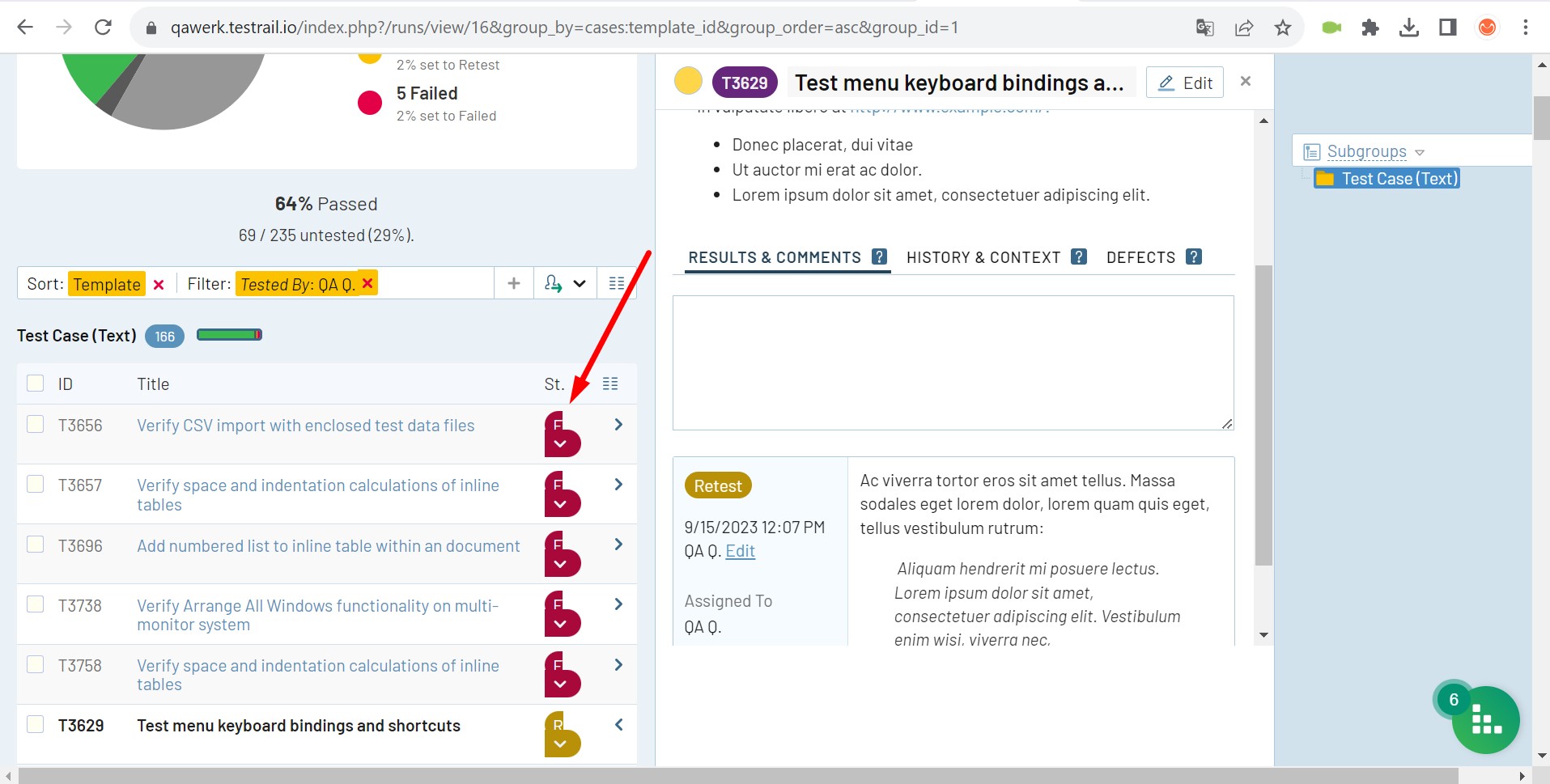Viewport: 1550px width, 784px height.
Task: Switch to the Defects tab
Action: click(x=1140, y=257)
